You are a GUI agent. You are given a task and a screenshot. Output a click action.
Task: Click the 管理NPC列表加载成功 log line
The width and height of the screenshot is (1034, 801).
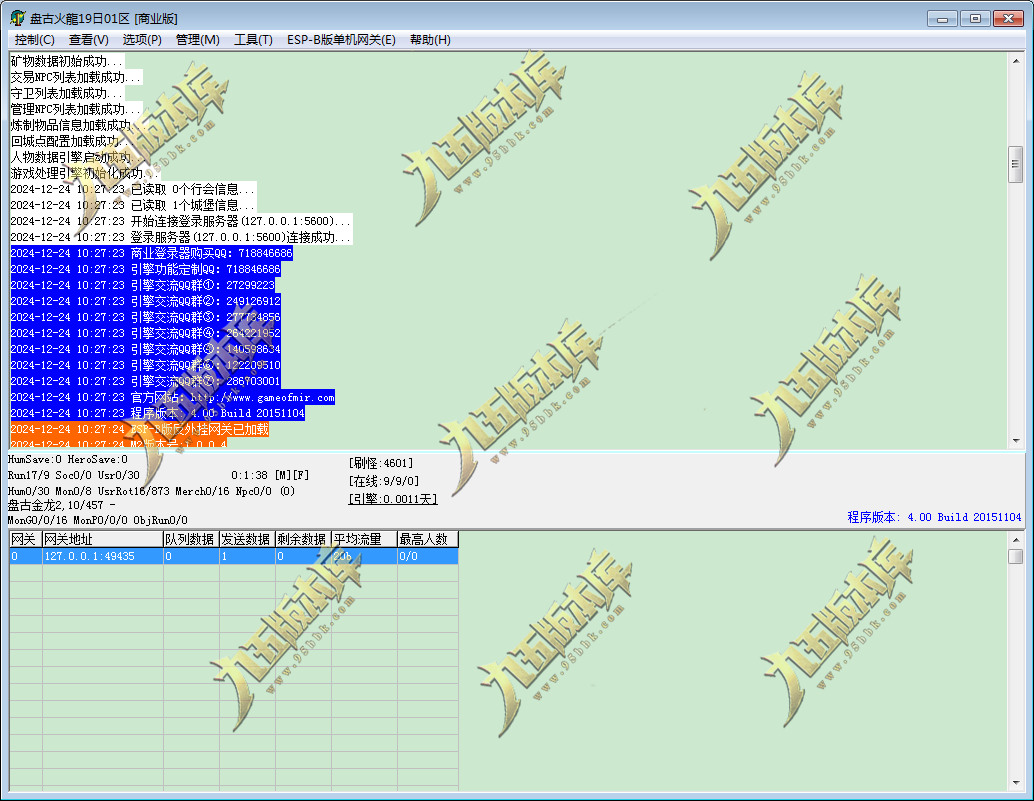[x=76, y=109]
